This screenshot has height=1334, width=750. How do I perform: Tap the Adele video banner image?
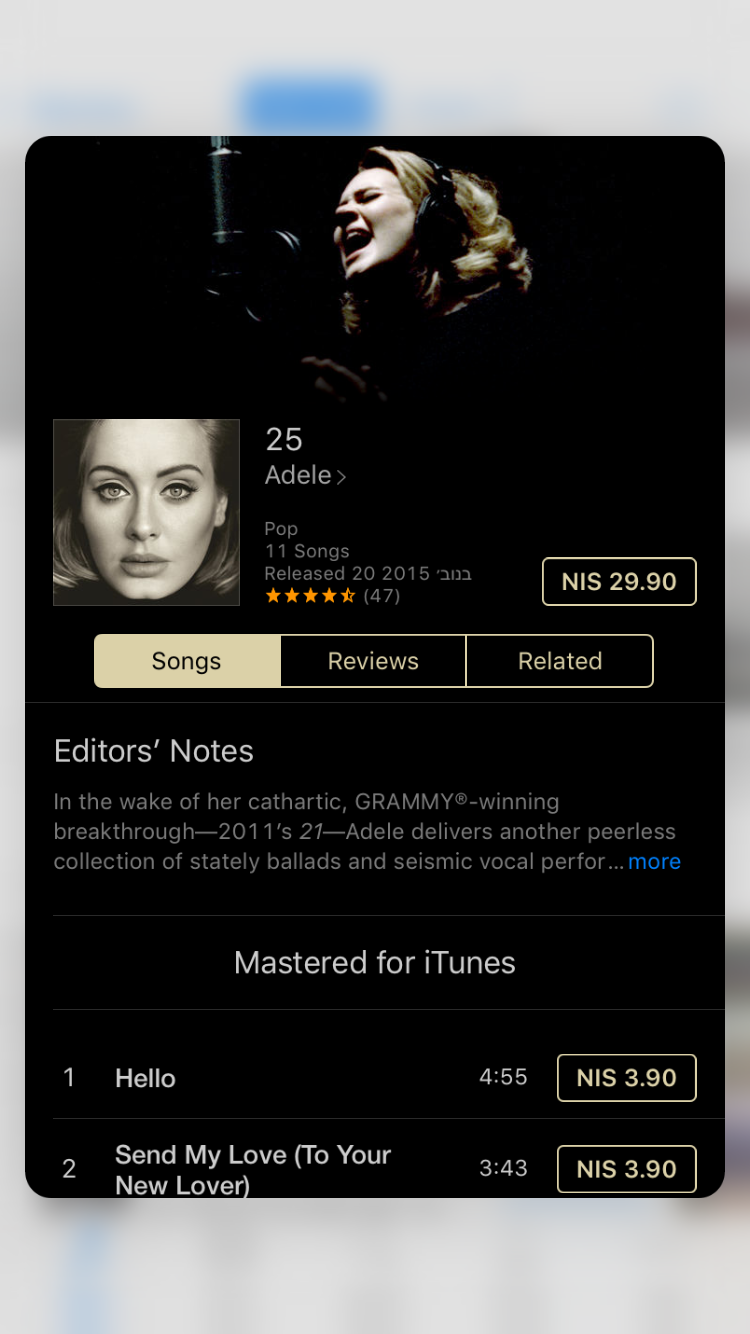pos(375,270)
